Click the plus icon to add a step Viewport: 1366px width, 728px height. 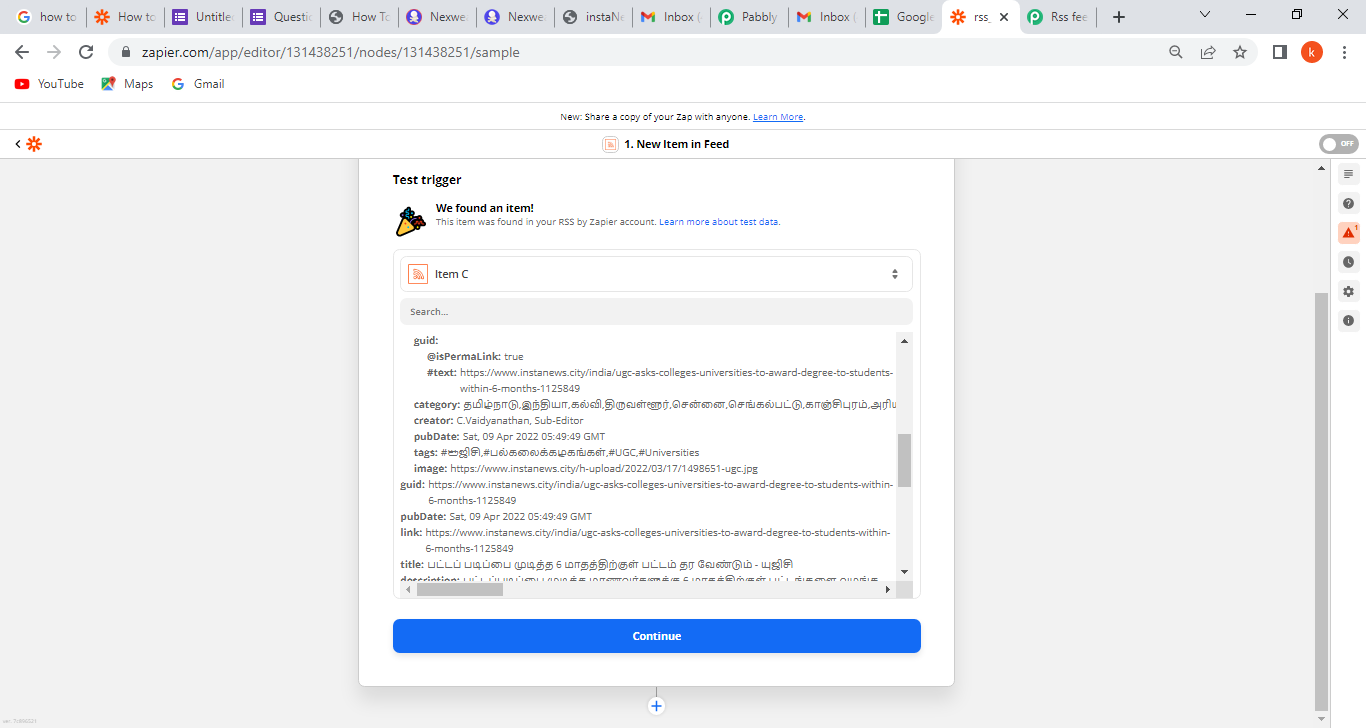tap(656, 706)
